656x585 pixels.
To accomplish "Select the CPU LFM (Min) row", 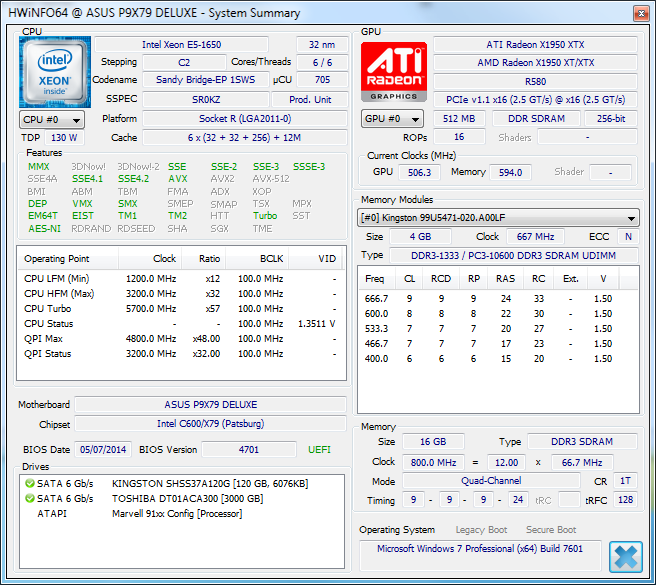I will click(181, 279).
